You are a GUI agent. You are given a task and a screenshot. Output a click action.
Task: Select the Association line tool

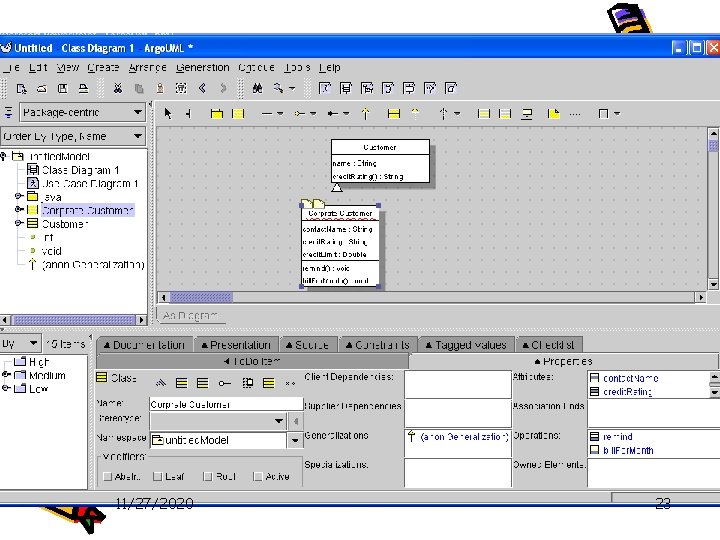click(x=267, y=113)
